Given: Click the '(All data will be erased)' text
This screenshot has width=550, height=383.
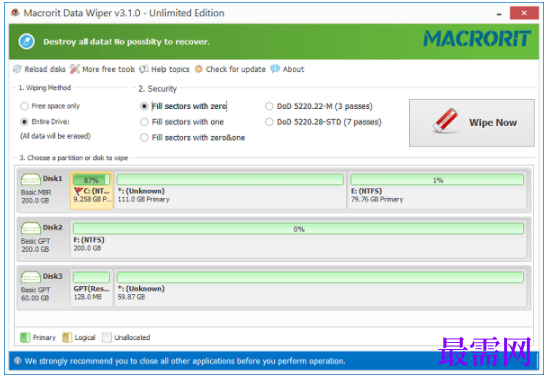Looking at the screenshot, I should click(x=55, y=136).
